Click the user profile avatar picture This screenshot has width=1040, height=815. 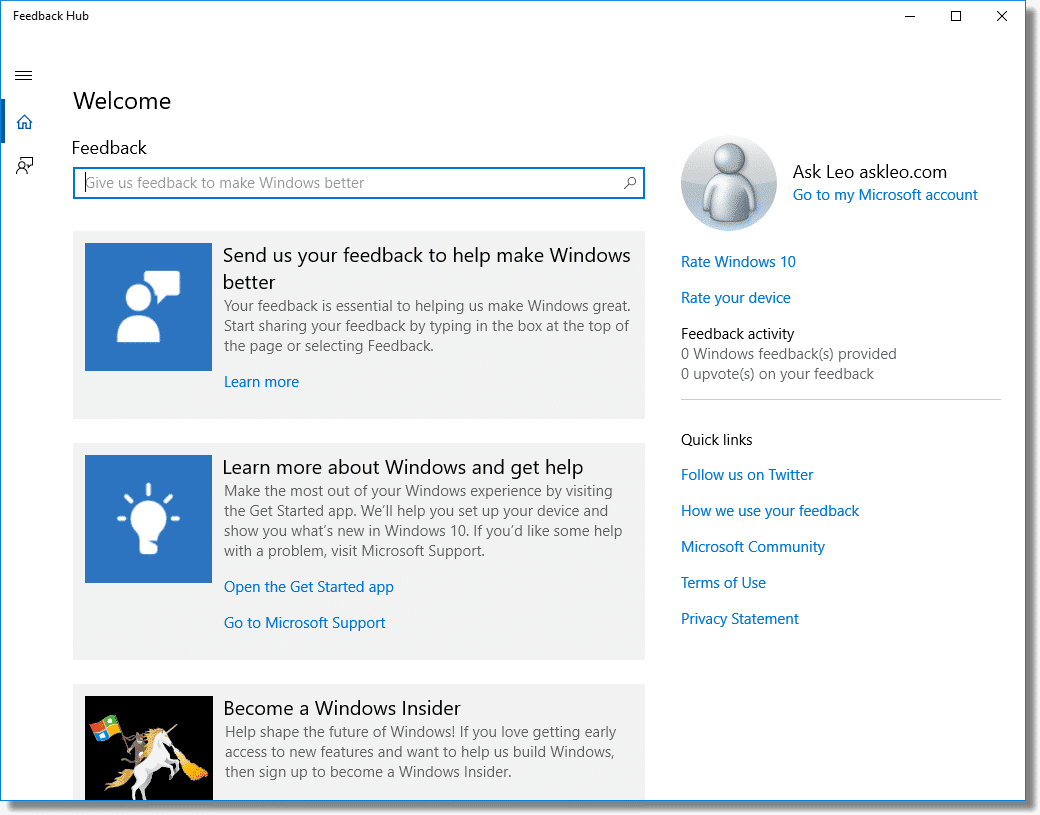(728, 183)
